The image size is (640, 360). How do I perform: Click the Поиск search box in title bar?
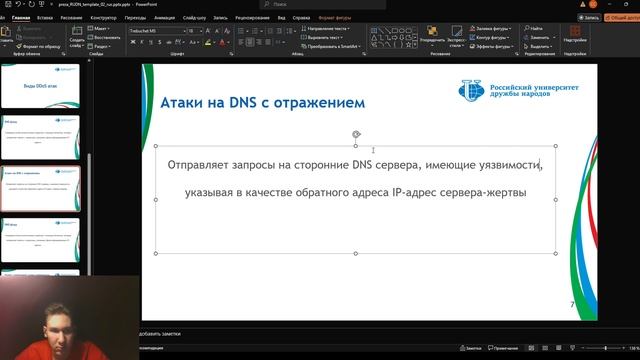tap(322, 4)
